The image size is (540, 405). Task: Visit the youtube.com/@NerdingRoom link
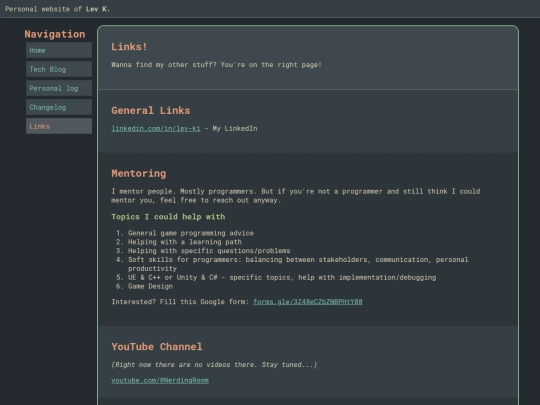click(x=160, y=380)
